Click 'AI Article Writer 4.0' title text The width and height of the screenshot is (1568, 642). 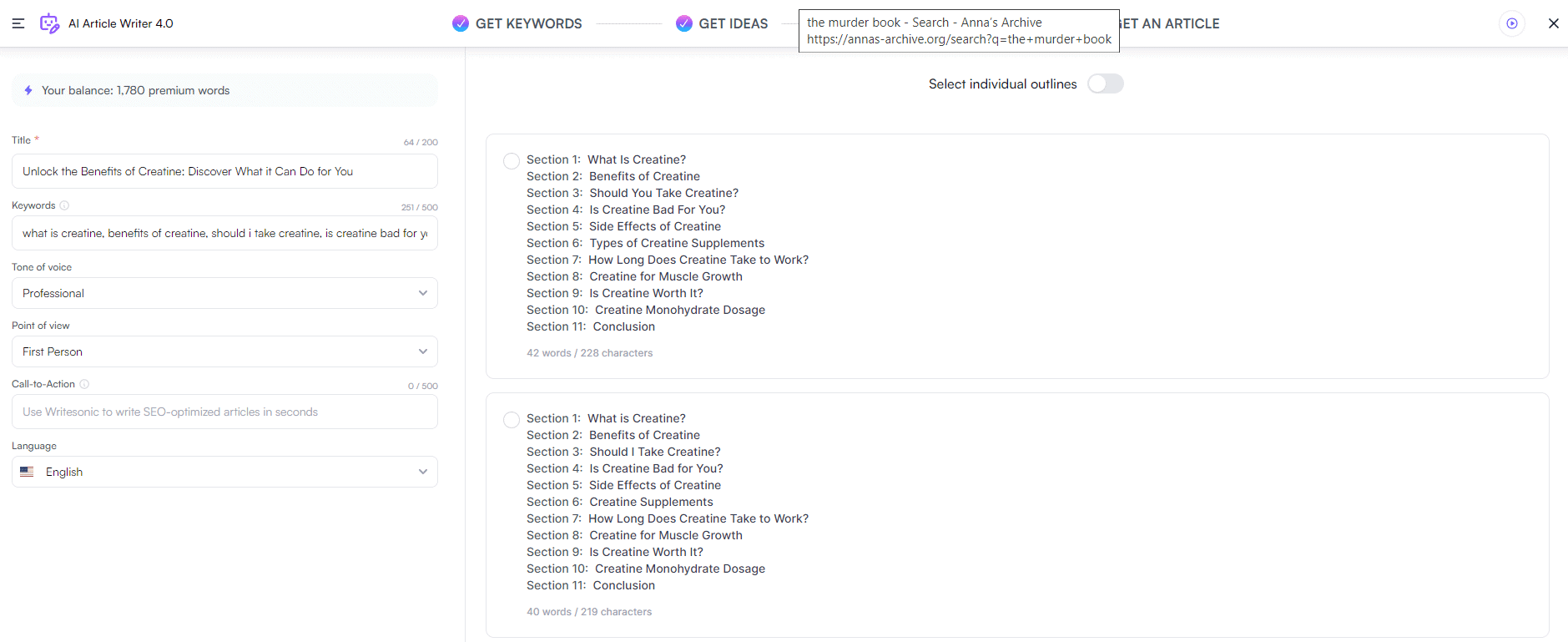[121, 23]
